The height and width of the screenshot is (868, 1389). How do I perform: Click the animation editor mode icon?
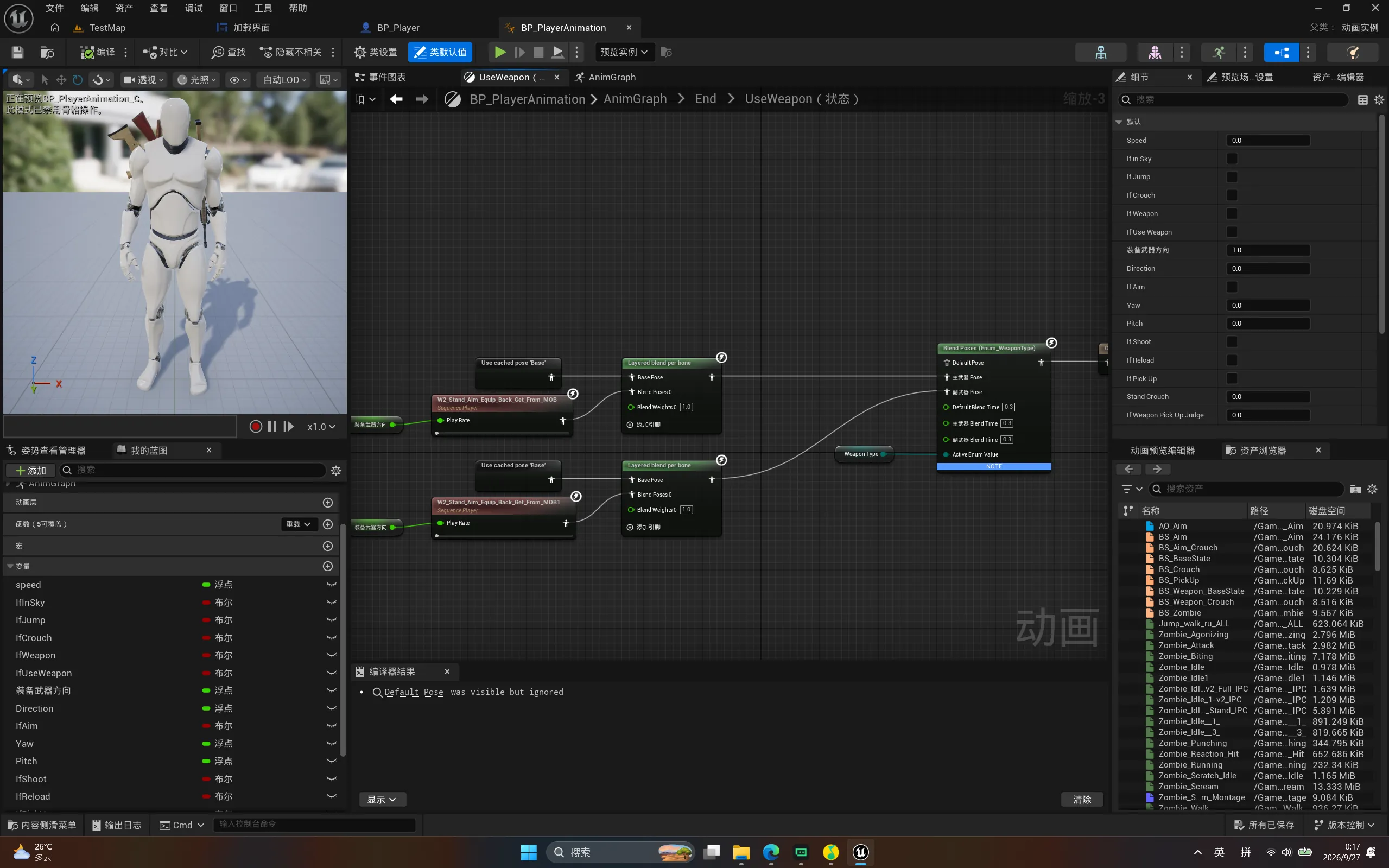click(1218, 52)
